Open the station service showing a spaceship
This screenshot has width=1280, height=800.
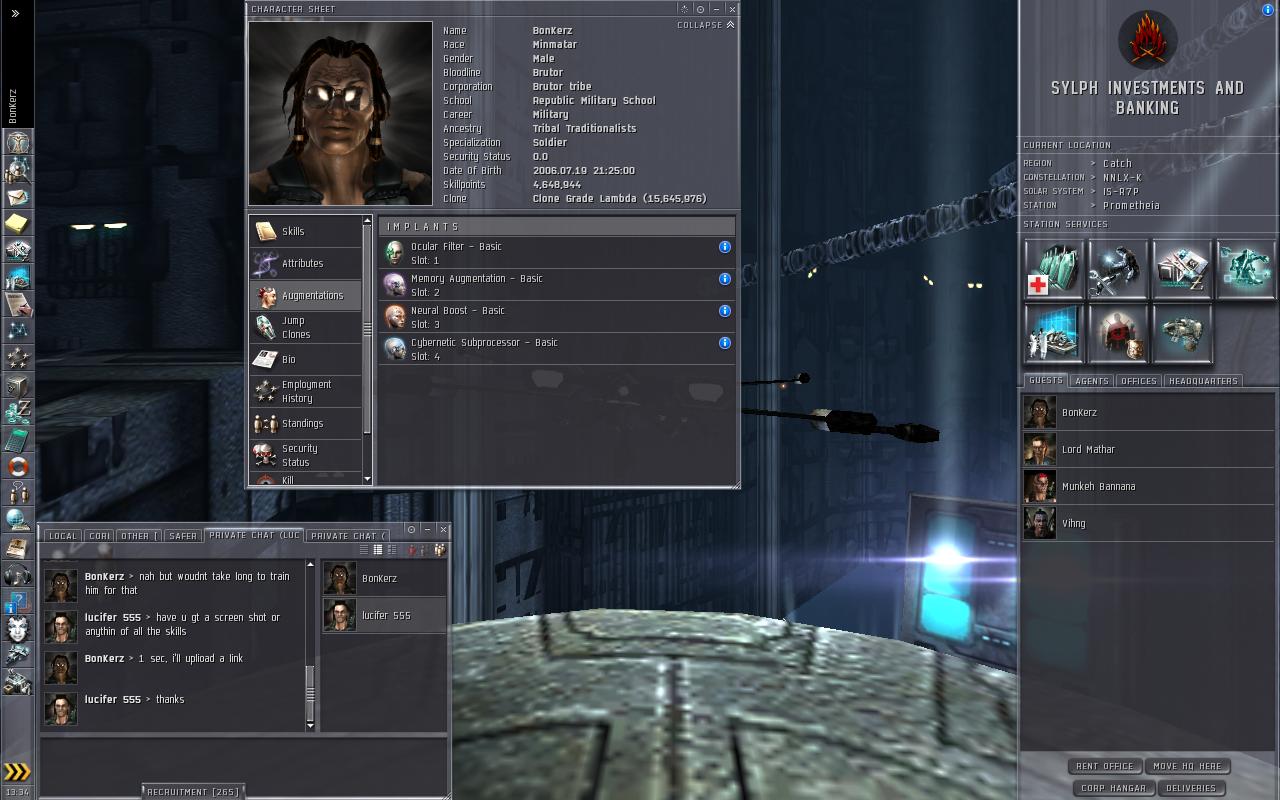coord(1182,333)
